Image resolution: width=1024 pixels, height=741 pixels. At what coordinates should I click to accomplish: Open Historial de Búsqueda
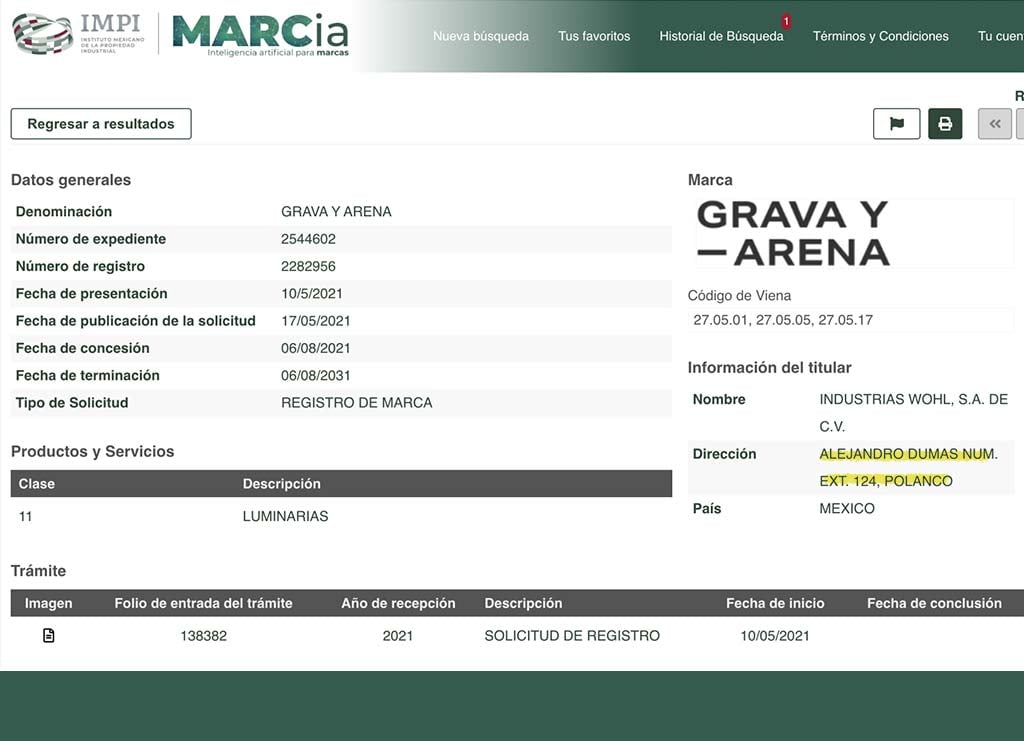click(x=721, y=36)
